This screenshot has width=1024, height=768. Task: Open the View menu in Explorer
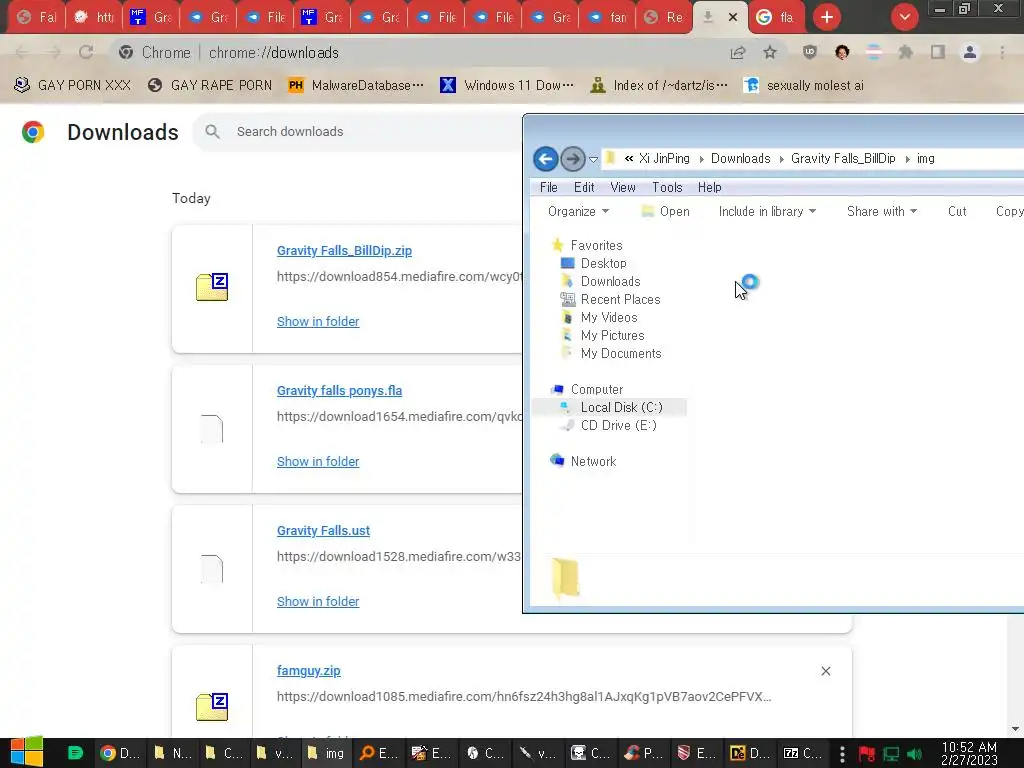[x=622, y=187]
